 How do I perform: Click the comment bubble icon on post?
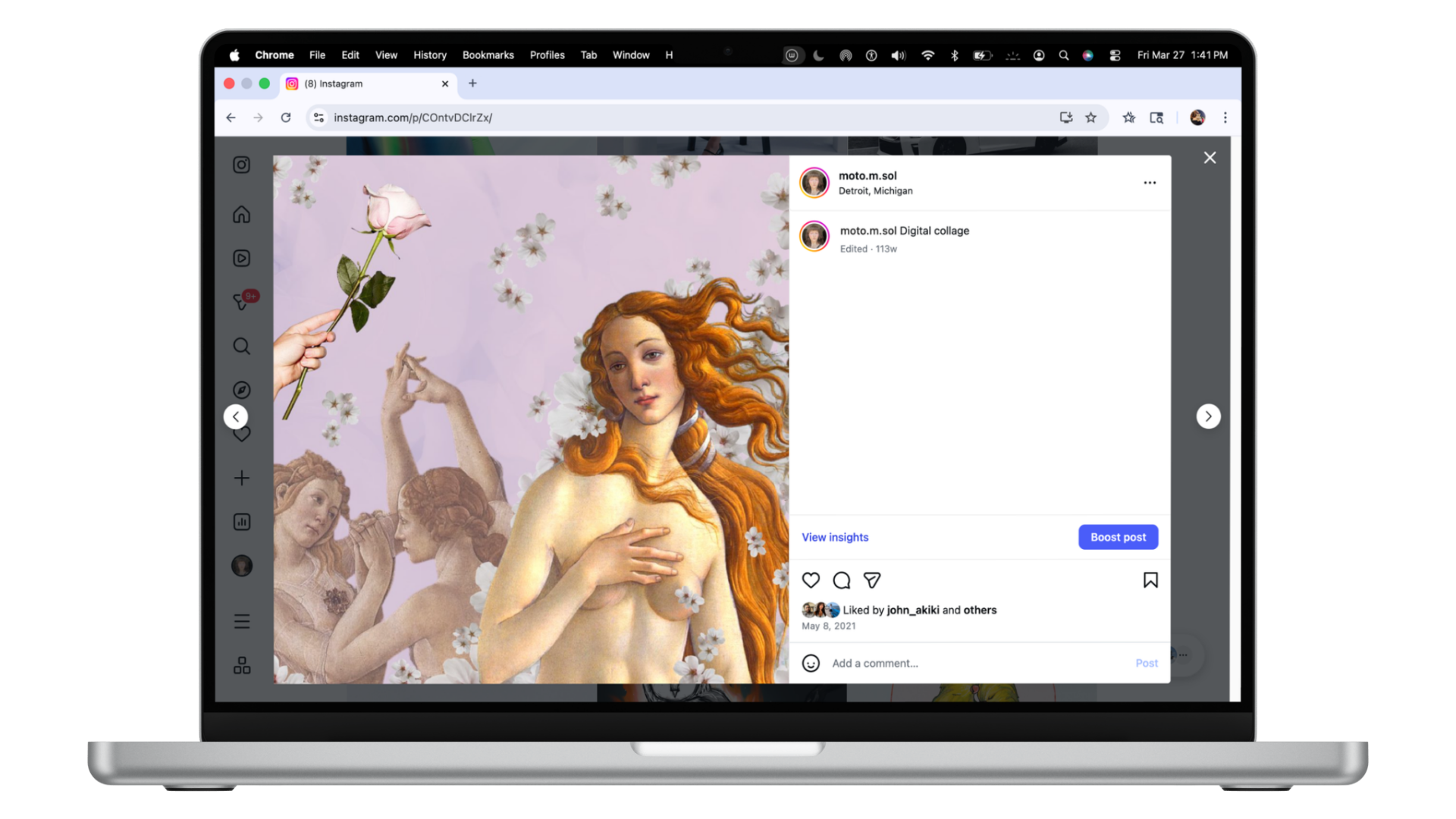click(x=841, y=581)
